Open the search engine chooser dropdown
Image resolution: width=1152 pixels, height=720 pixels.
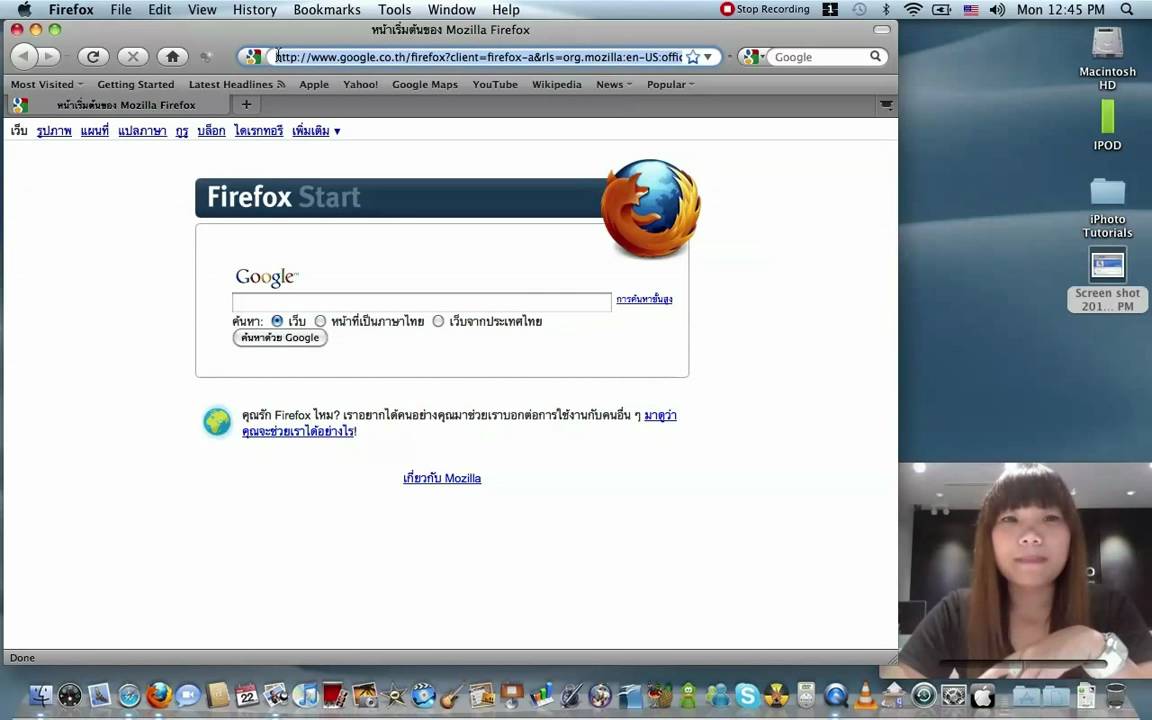pyautogui.click(x=752, y=57)
